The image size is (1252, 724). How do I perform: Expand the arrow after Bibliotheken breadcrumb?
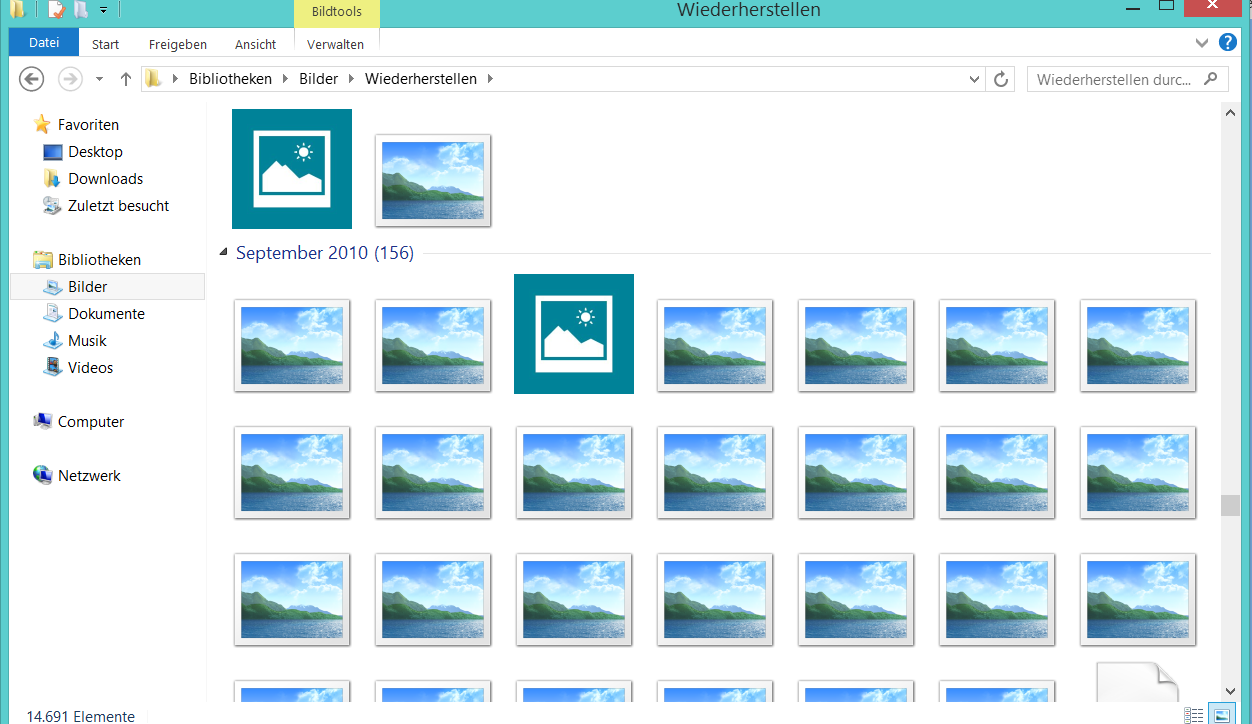coord(285,79)
